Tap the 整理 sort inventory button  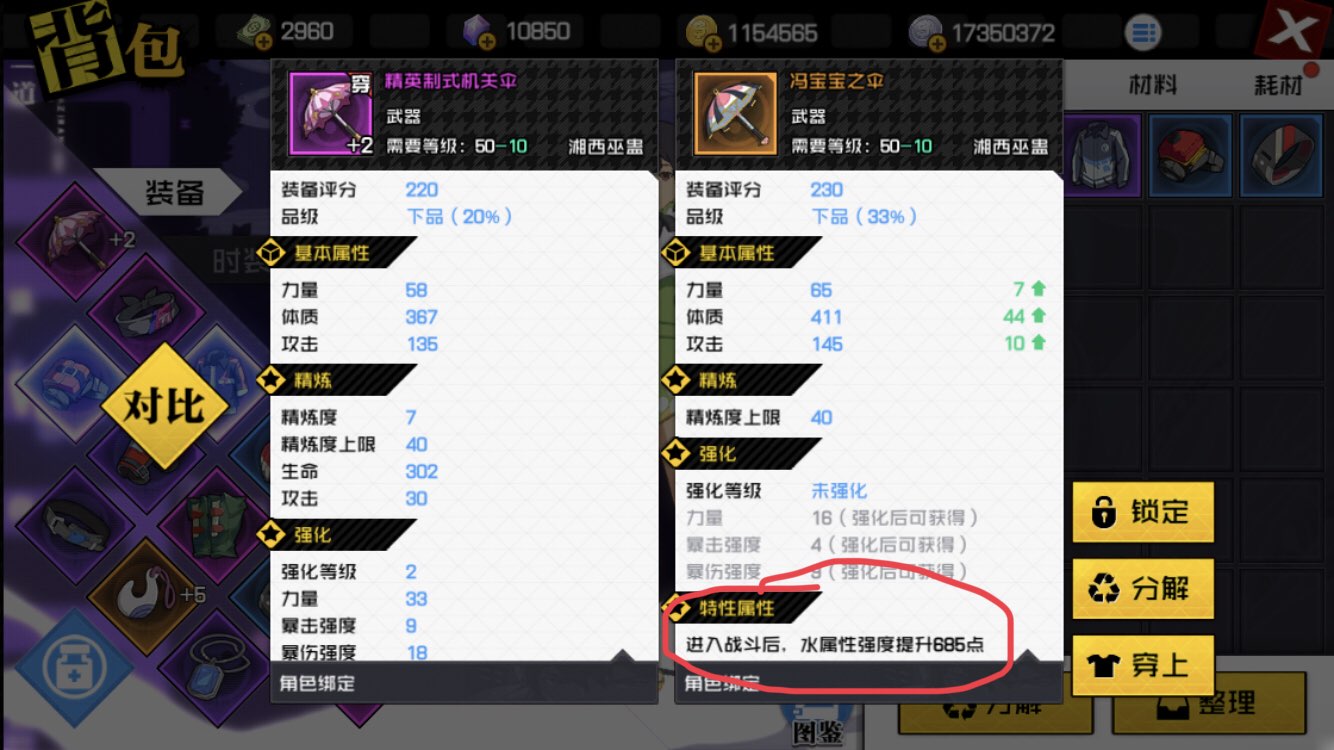[1210, 703]
